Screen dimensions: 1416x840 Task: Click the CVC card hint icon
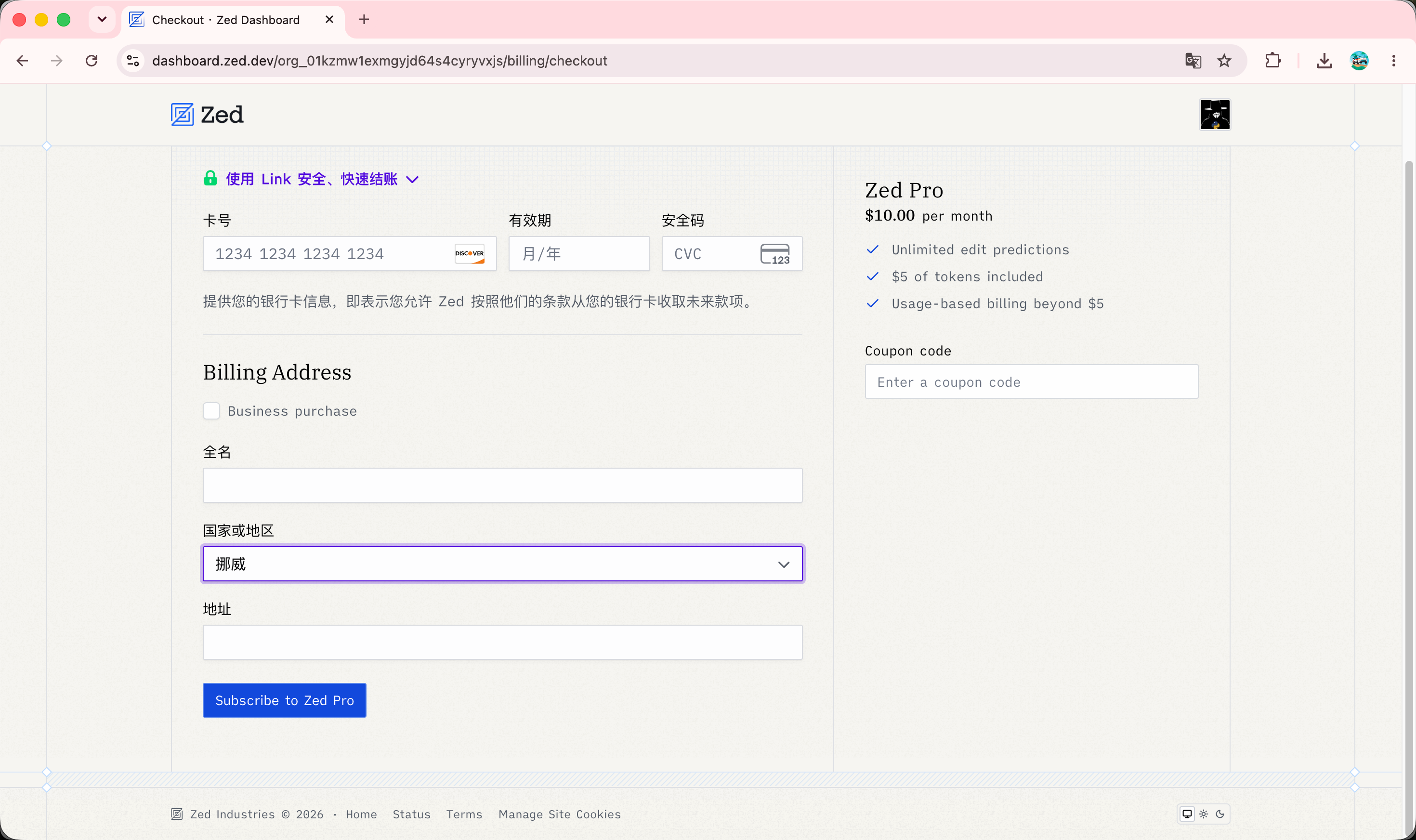point(775,253)
